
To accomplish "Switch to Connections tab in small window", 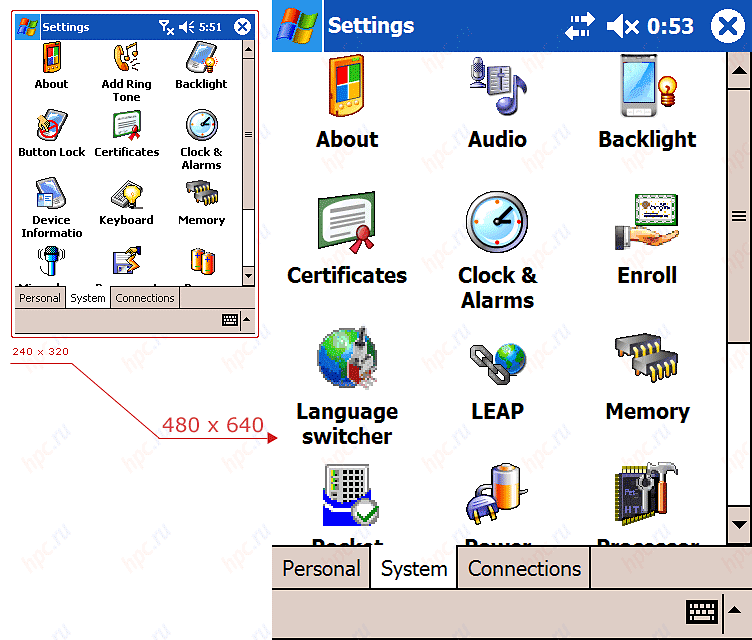I will coord(145,298).
